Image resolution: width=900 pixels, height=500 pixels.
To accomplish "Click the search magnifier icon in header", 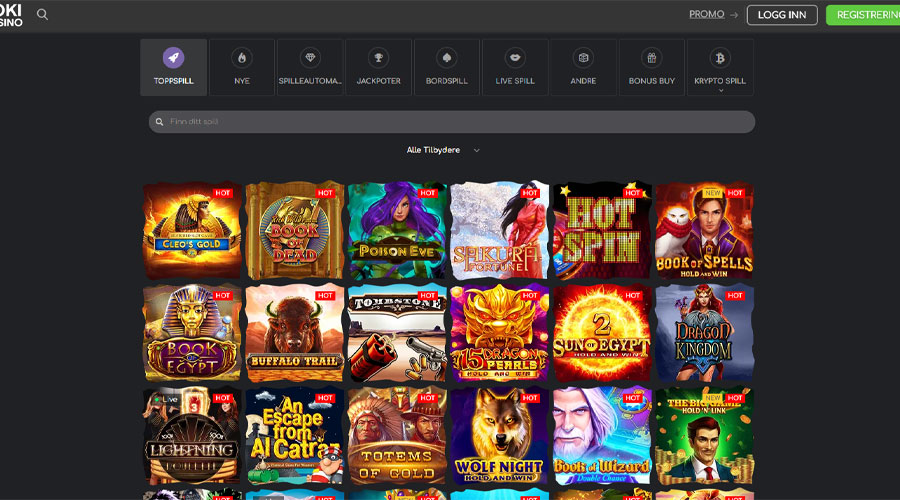I will click(x=42, y=14).
